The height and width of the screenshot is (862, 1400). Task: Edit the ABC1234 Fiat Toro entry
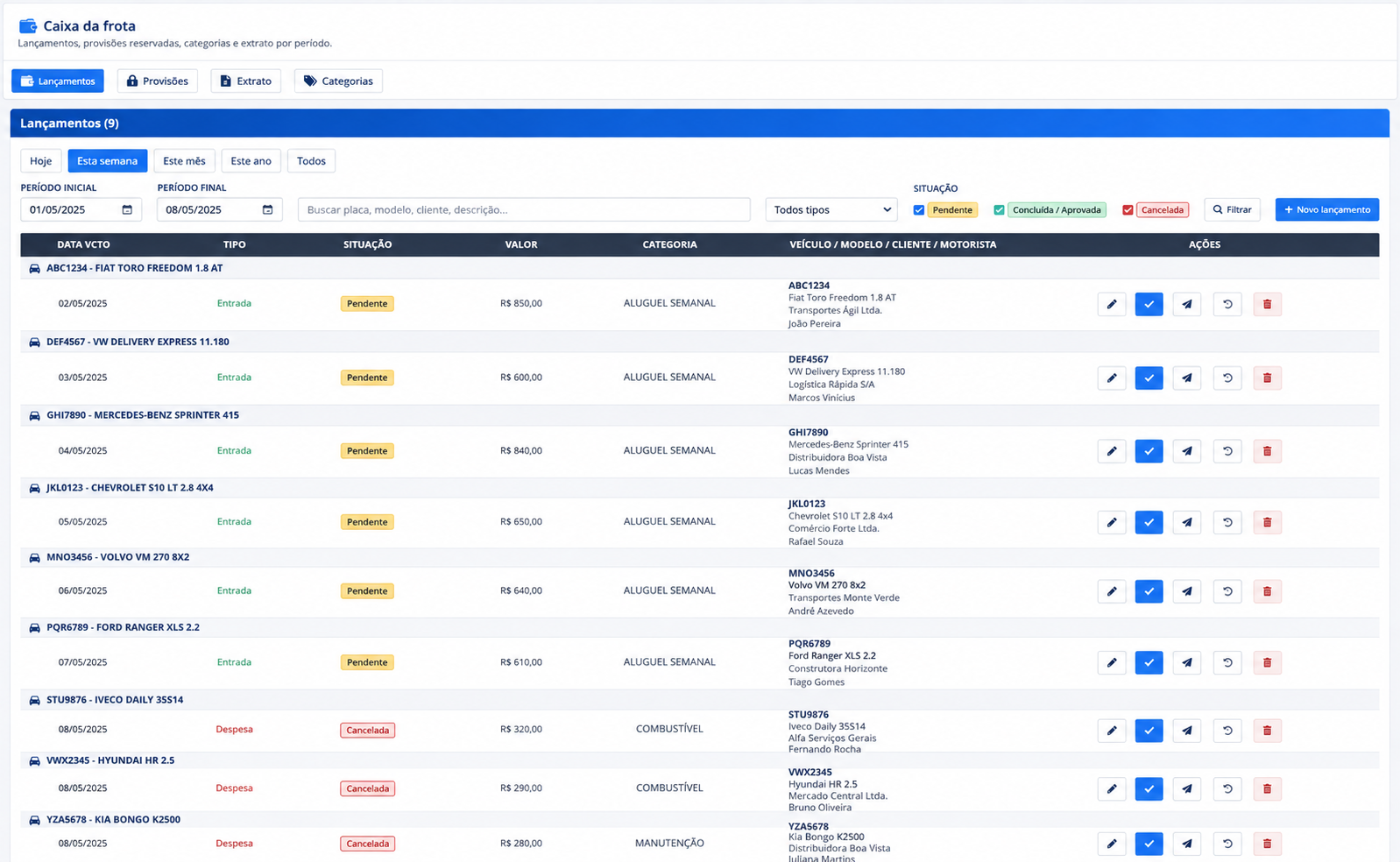(1112, 304)
